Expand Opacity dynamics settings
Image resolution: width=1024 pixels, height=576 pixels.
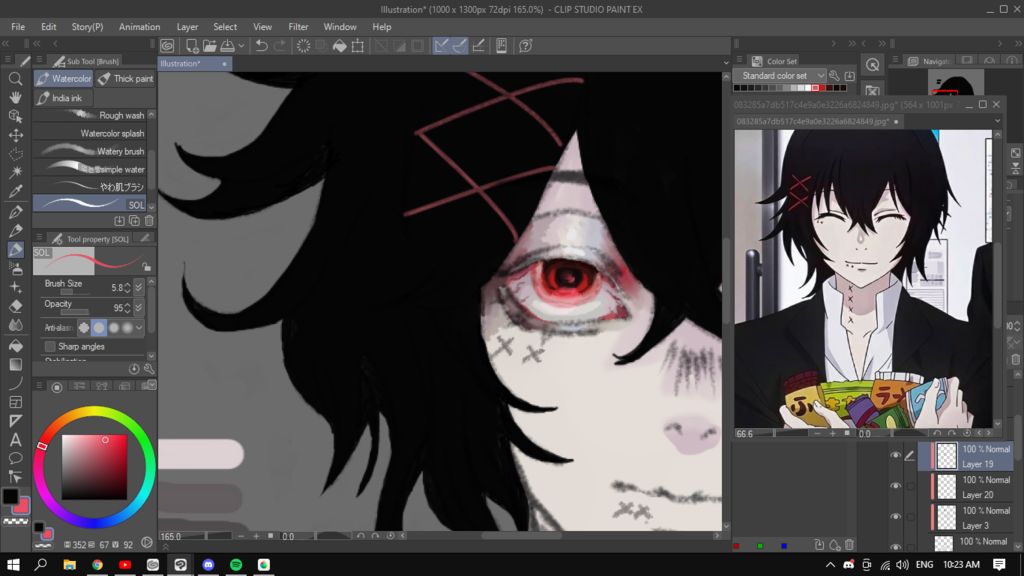pyautogui.click(x=138, y=308)
